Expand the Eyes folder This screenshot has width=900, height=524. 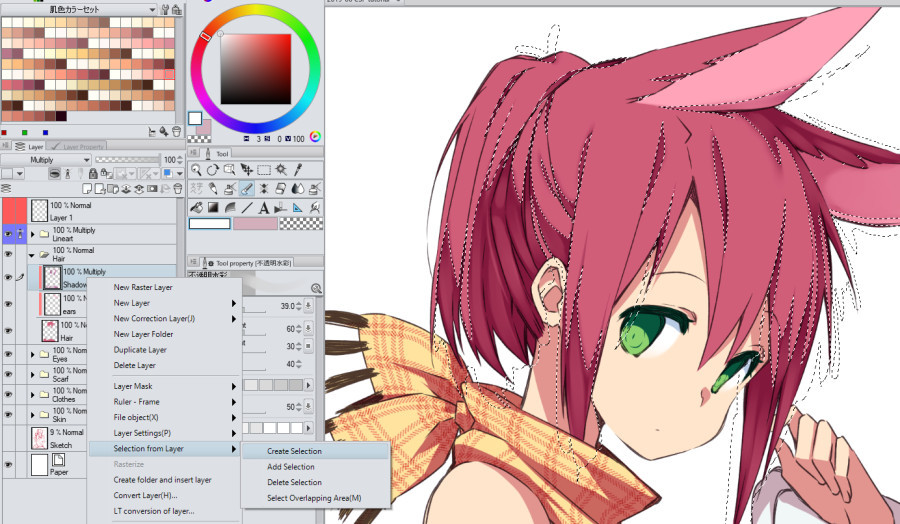[x=33, y=354]
